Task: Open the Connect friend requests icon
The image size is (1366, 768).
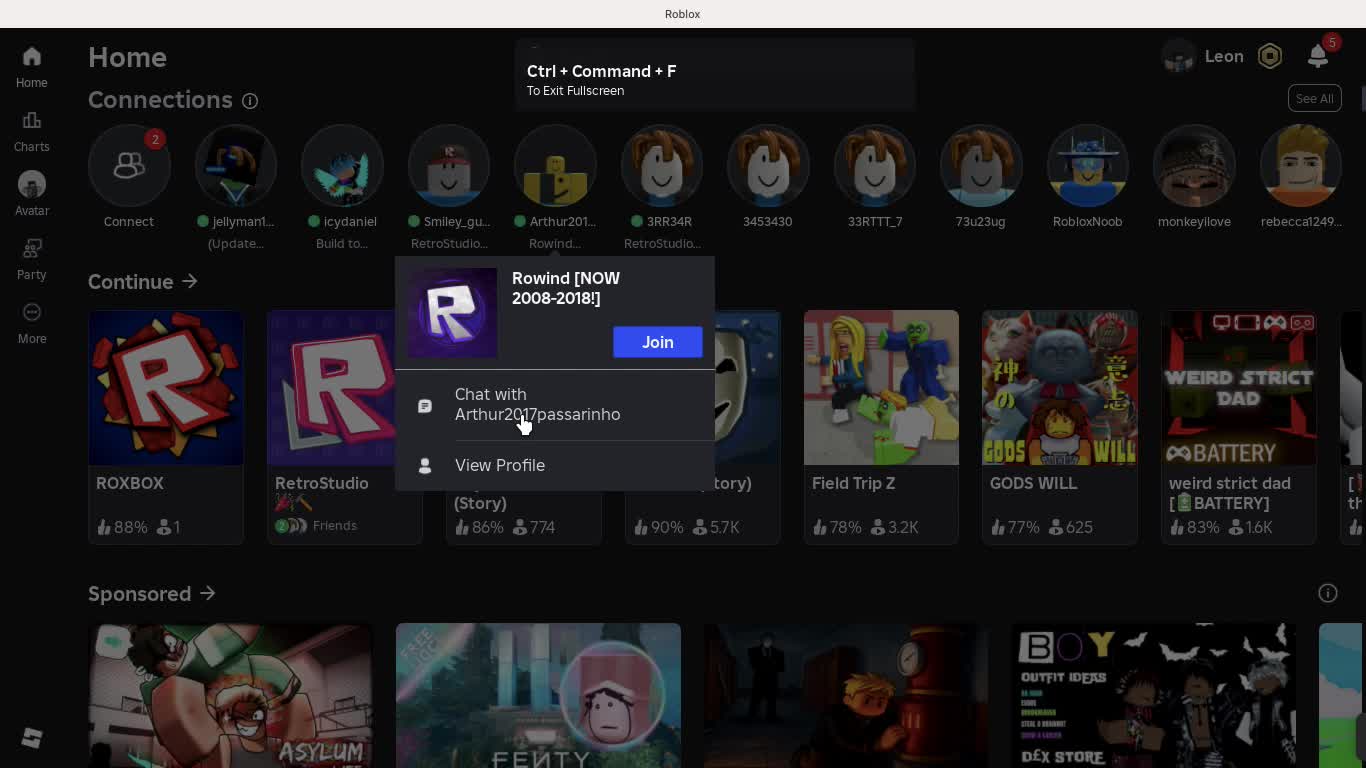Action: coord(129,165)
